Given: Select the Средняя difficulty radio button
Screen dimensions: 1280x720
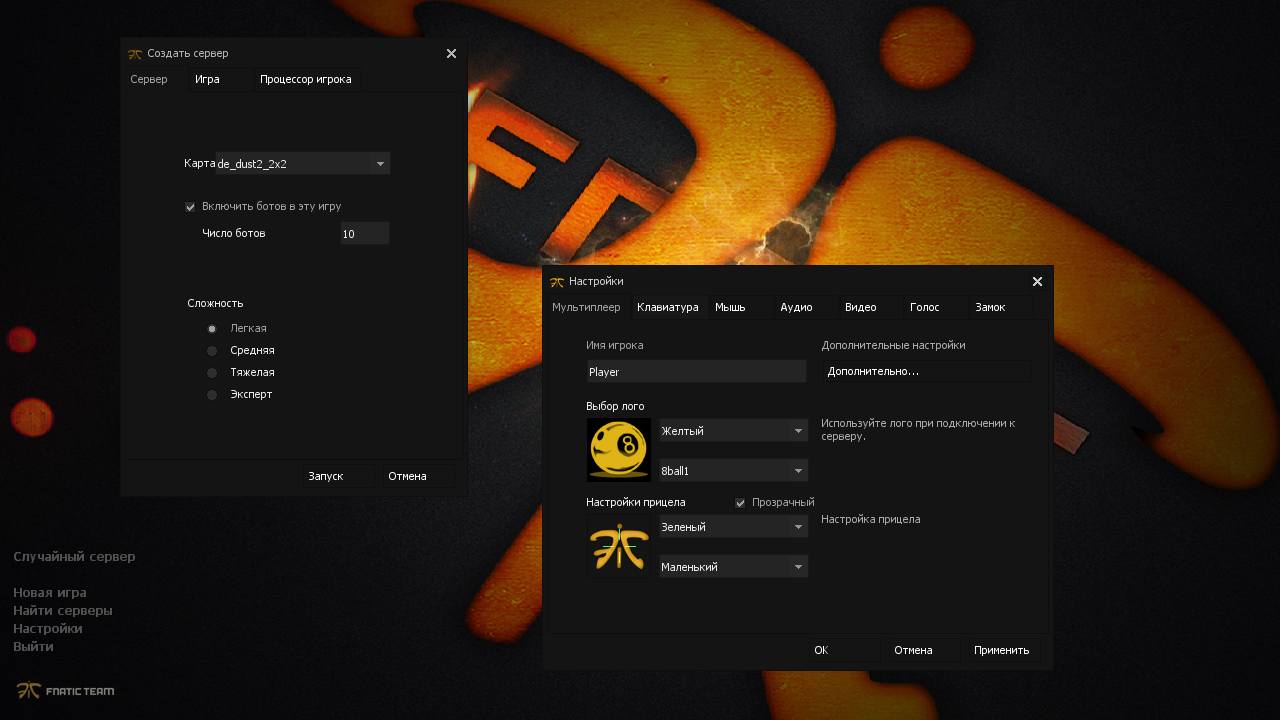Looking at the screenshot, I should point(212,351).
